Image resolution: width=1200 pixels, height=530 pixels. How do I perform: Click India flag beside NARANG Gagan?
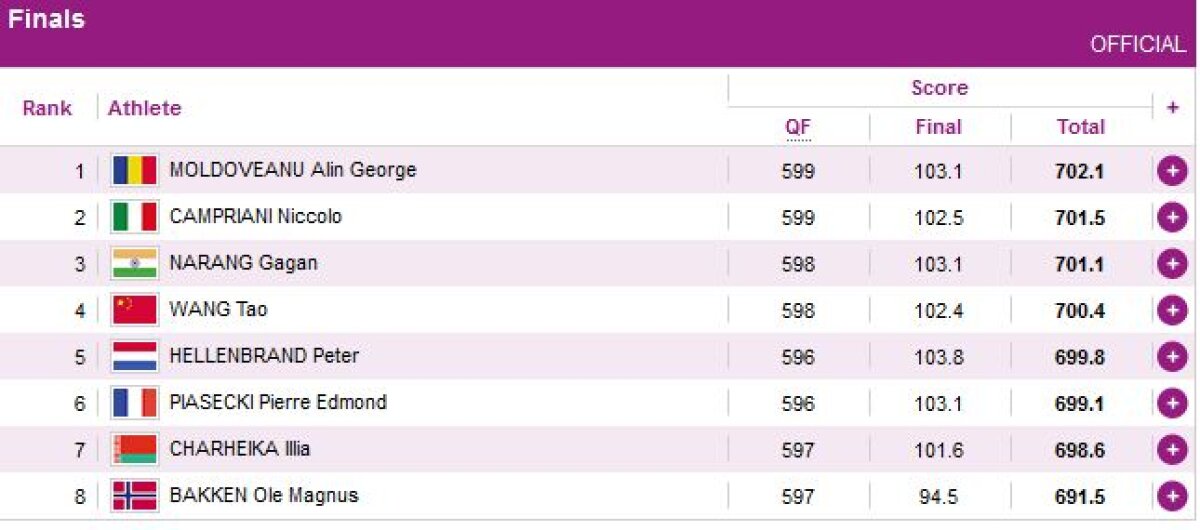(x=134, y=264)
